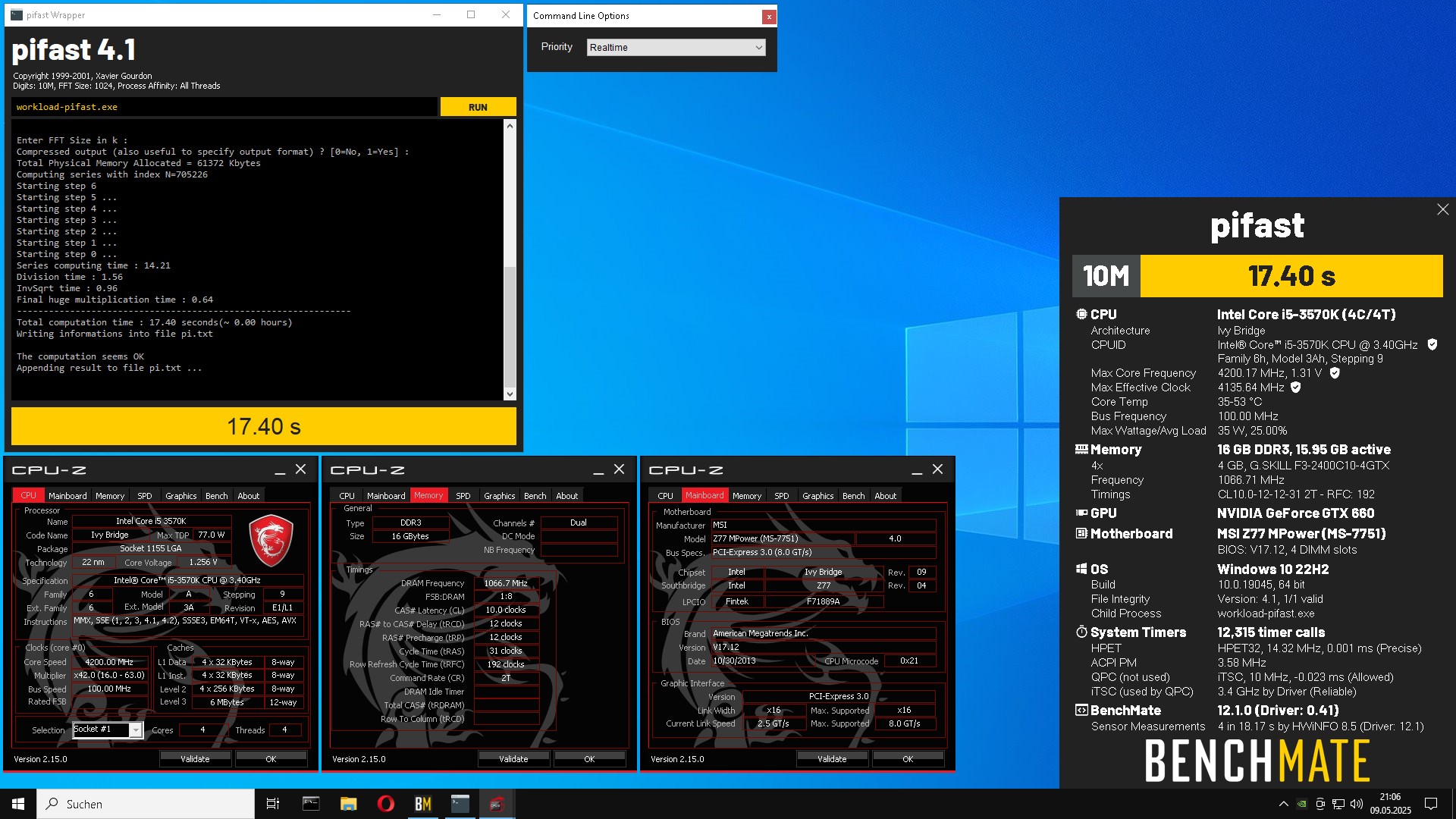Screen dimensions: 1456x819
Task: Click the pifast console scrollbar up arrow
Action: tap(510, 126)
